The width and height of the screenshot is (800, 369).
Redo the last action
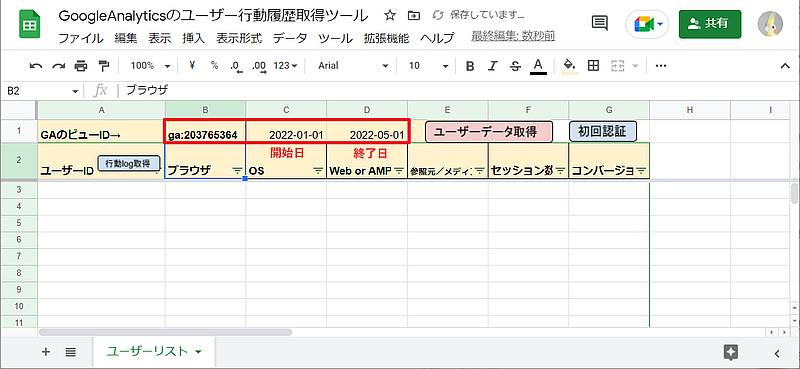(x=59, y=66)
